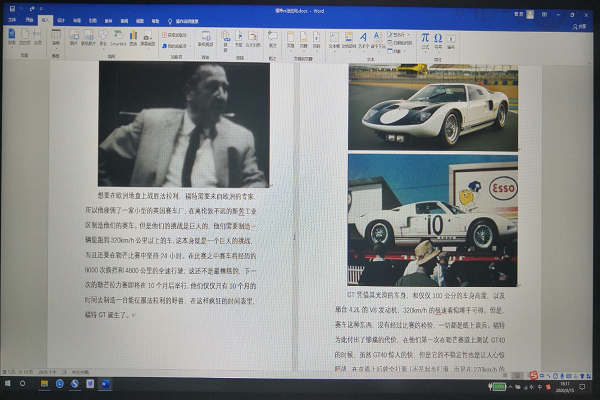Insert a text box (文本框)

point(334,37)
